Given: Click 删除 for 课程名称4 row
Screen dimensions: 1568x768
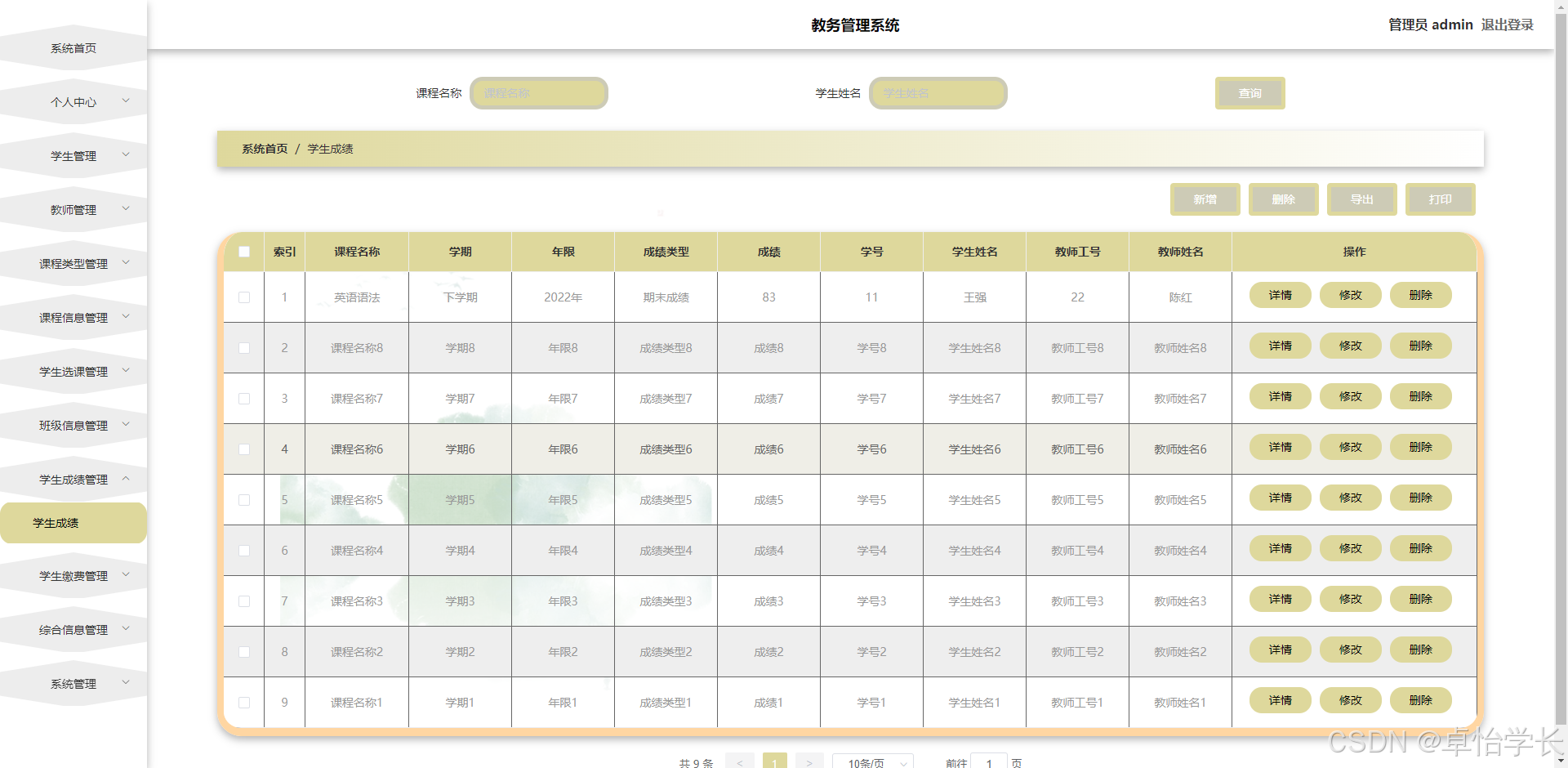Looking at the screenshot, I should (x=1420, y=548).
